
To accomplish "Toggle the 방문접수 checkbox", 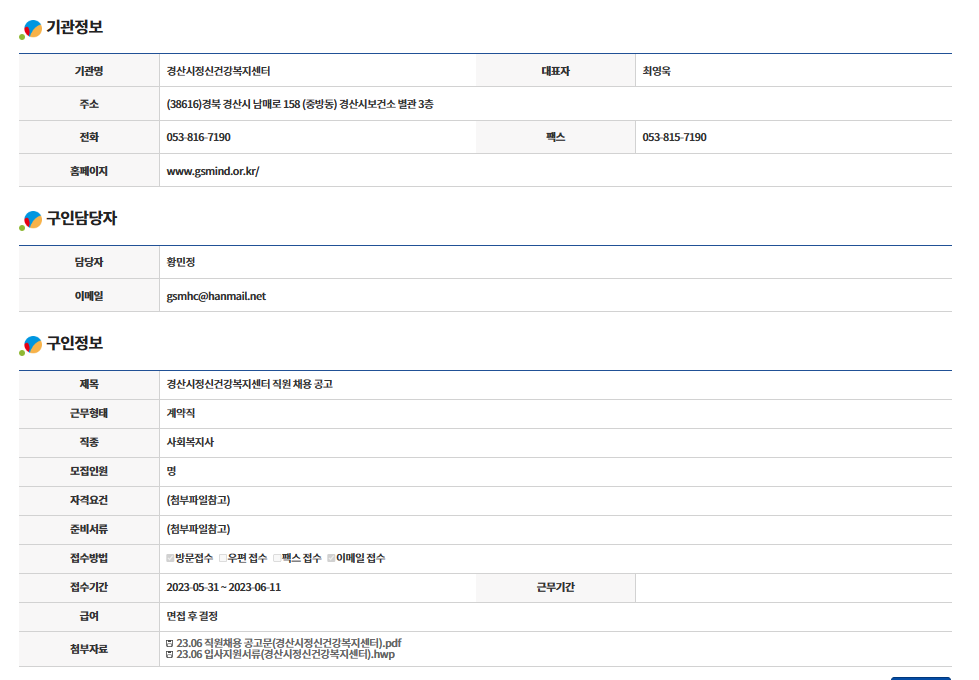I will point(170,558).
